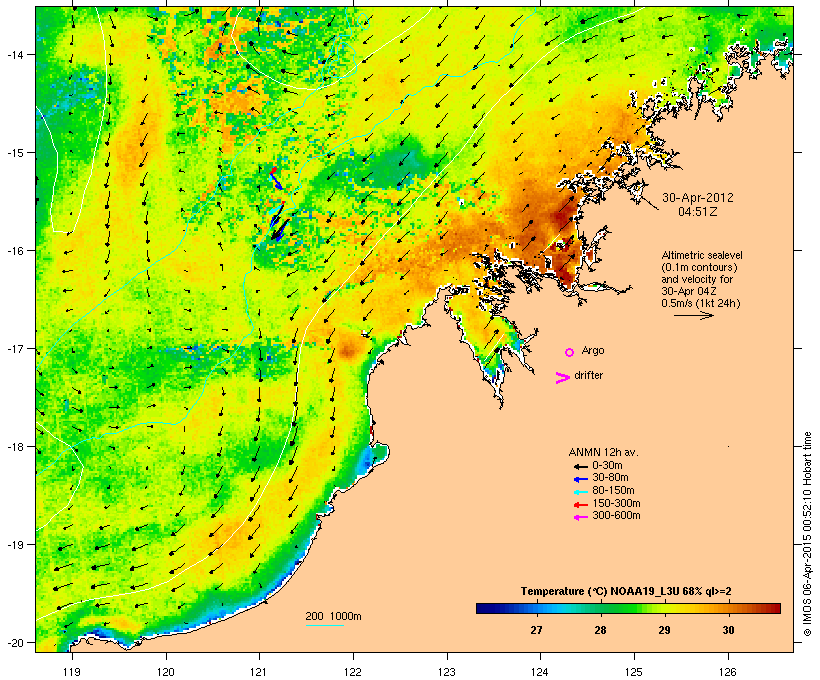This screenshot has width=820, height=680.
Task: Click the longitude axis label 126
Action: tap(728, 672)
